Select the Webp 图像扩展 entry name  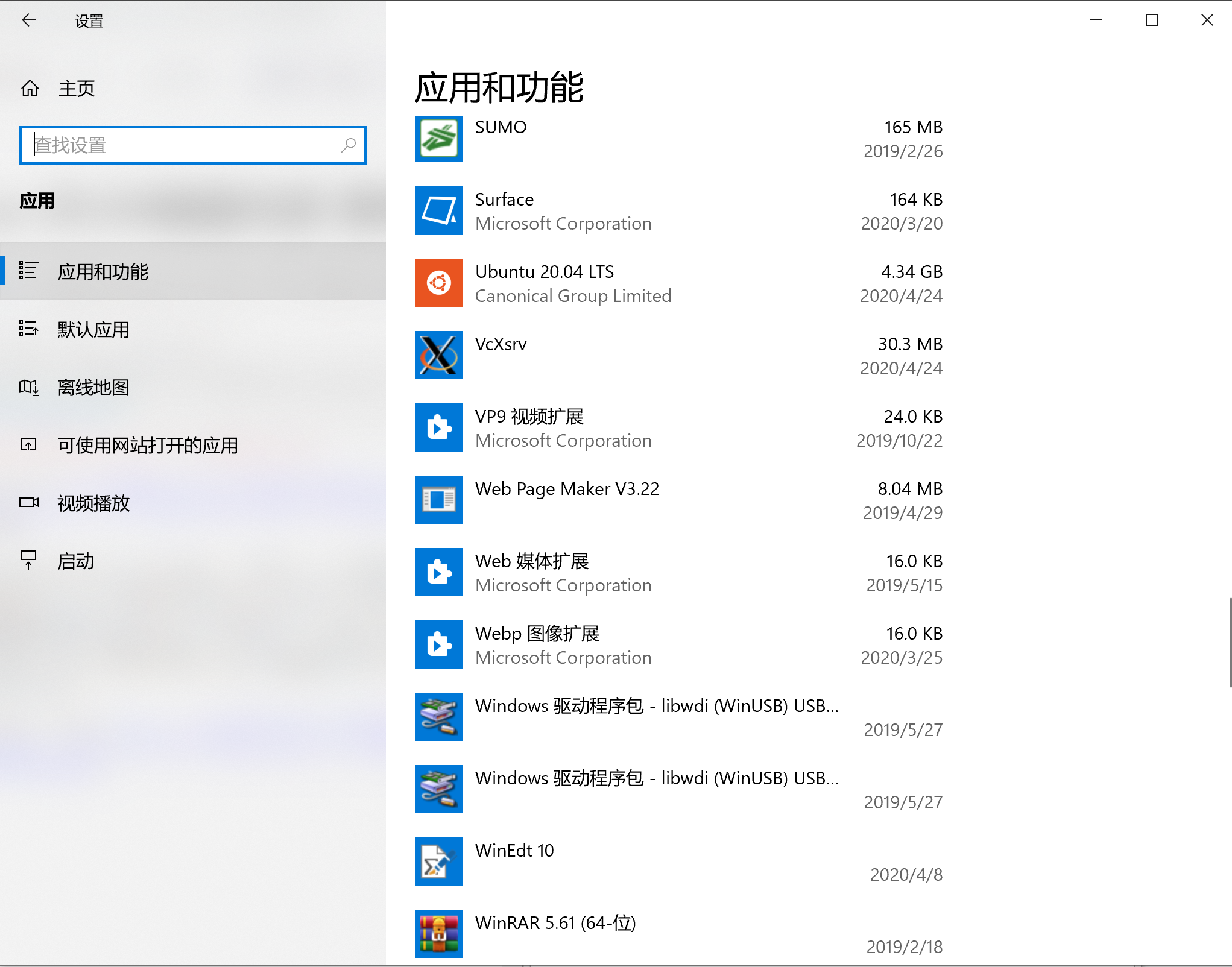[x=537, y=634]
